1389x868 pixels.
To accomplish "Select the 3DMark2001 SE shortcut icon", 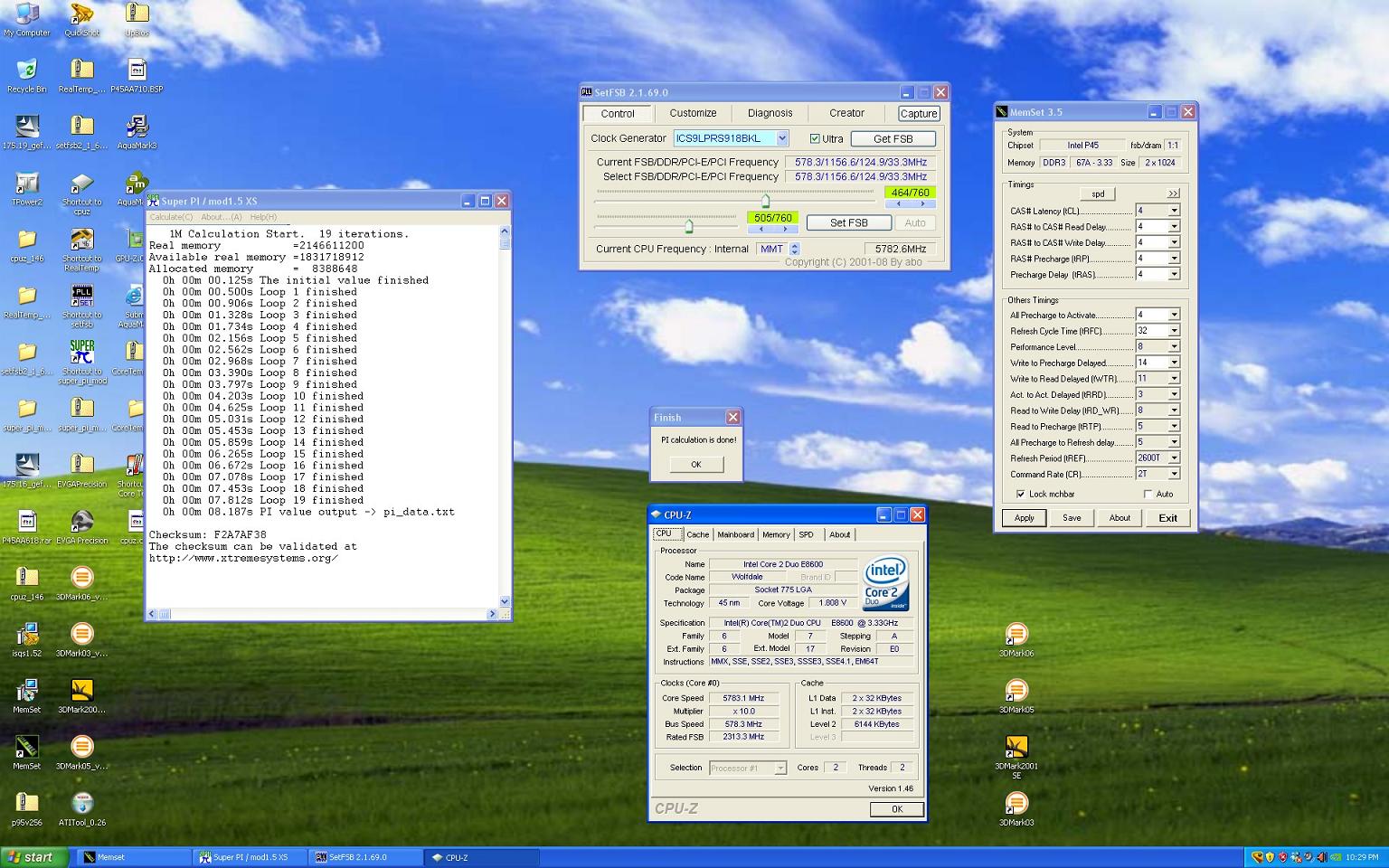I will (1016, 757).
